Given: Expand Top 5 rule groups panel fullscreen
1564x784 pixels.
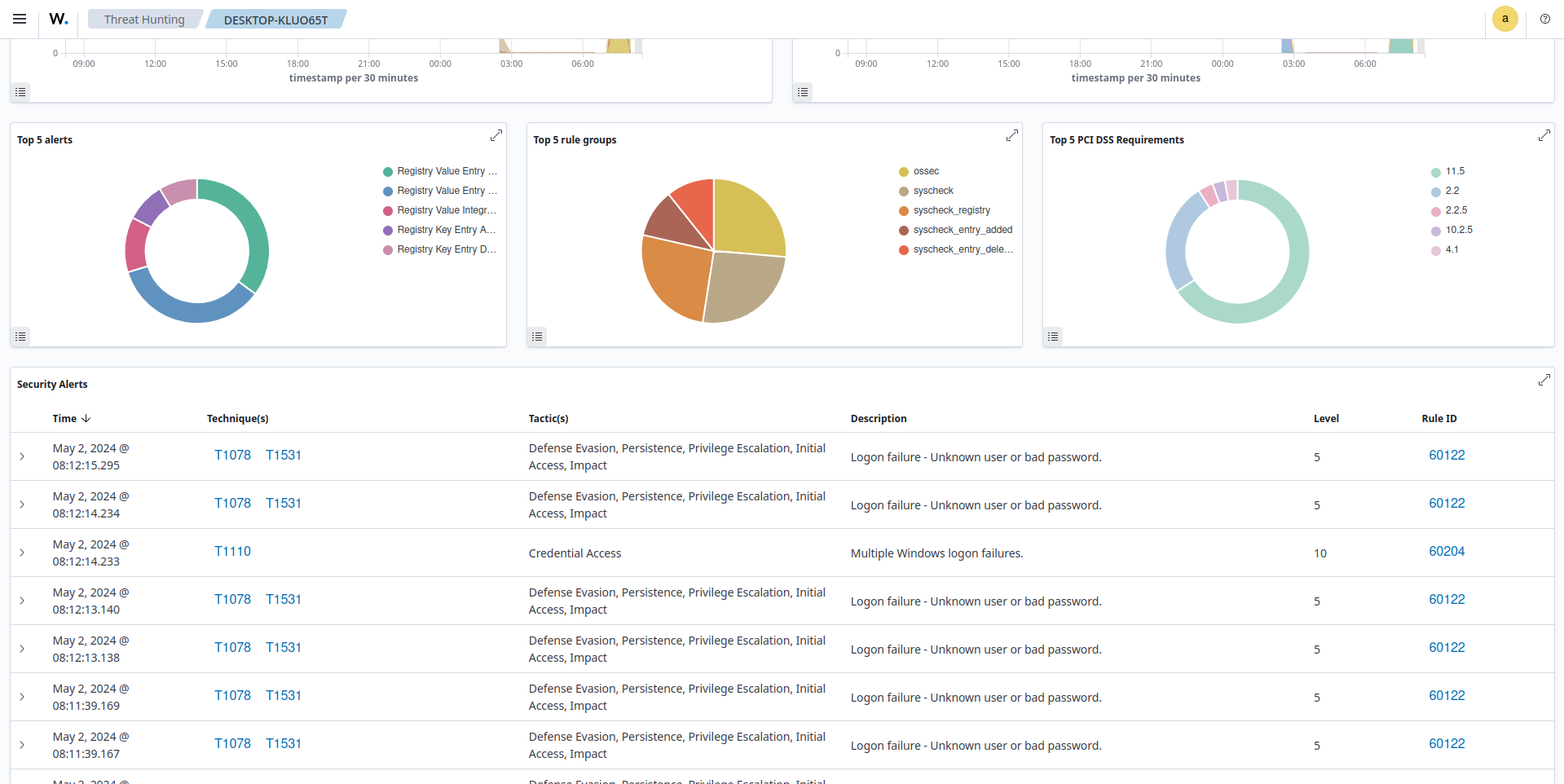Looking at the screenshot, I should pyautogui.click(x=1011, y=135).
